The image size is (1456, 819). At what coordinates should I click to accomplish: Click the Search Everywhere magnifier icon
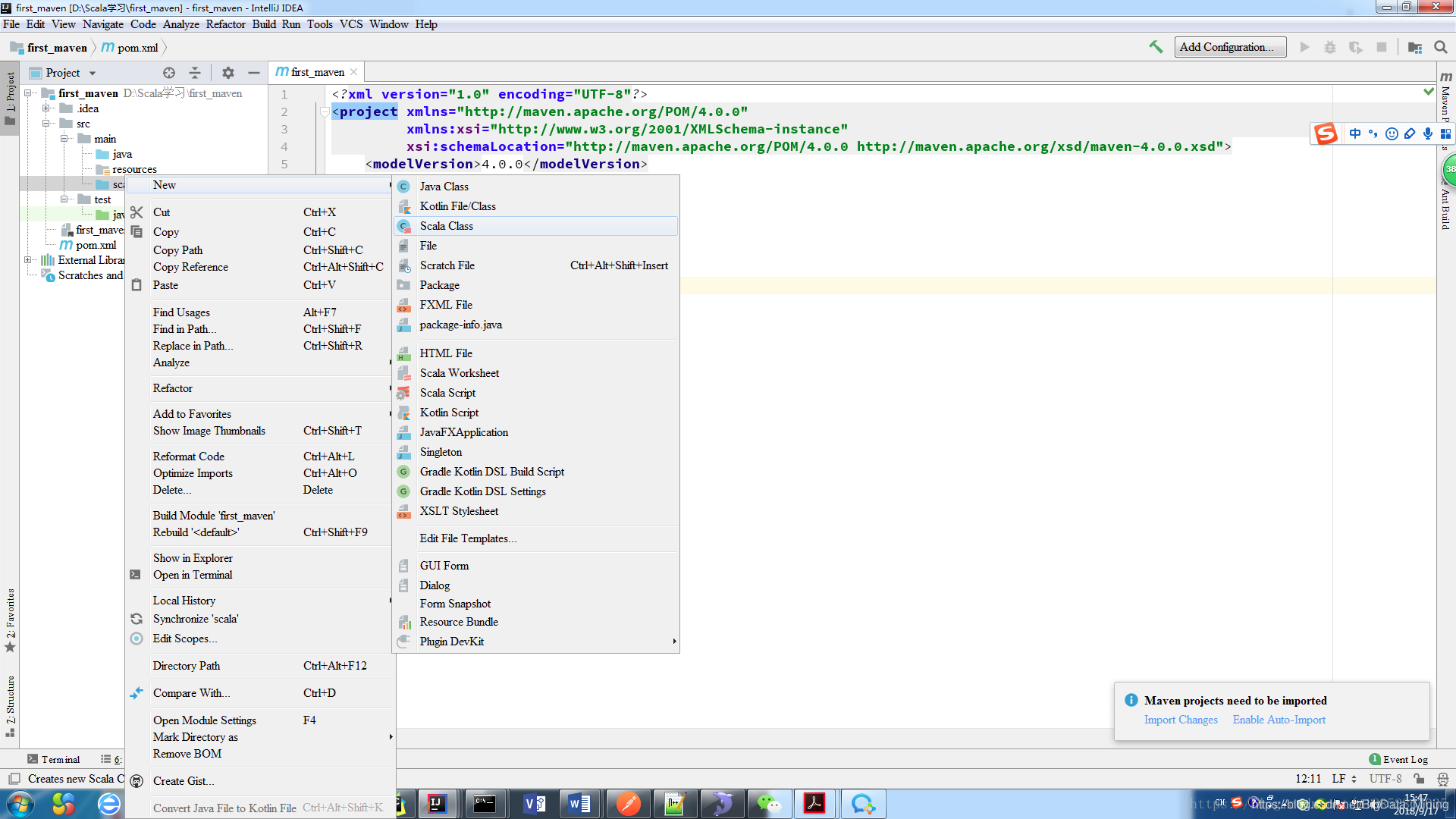click(x=1441, y=47)
